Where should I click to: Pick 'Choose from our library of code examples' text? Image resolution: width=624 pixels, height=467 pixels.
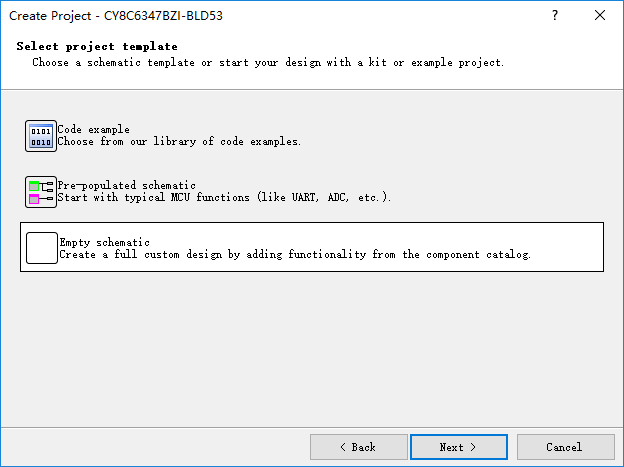tap(179, 141)
